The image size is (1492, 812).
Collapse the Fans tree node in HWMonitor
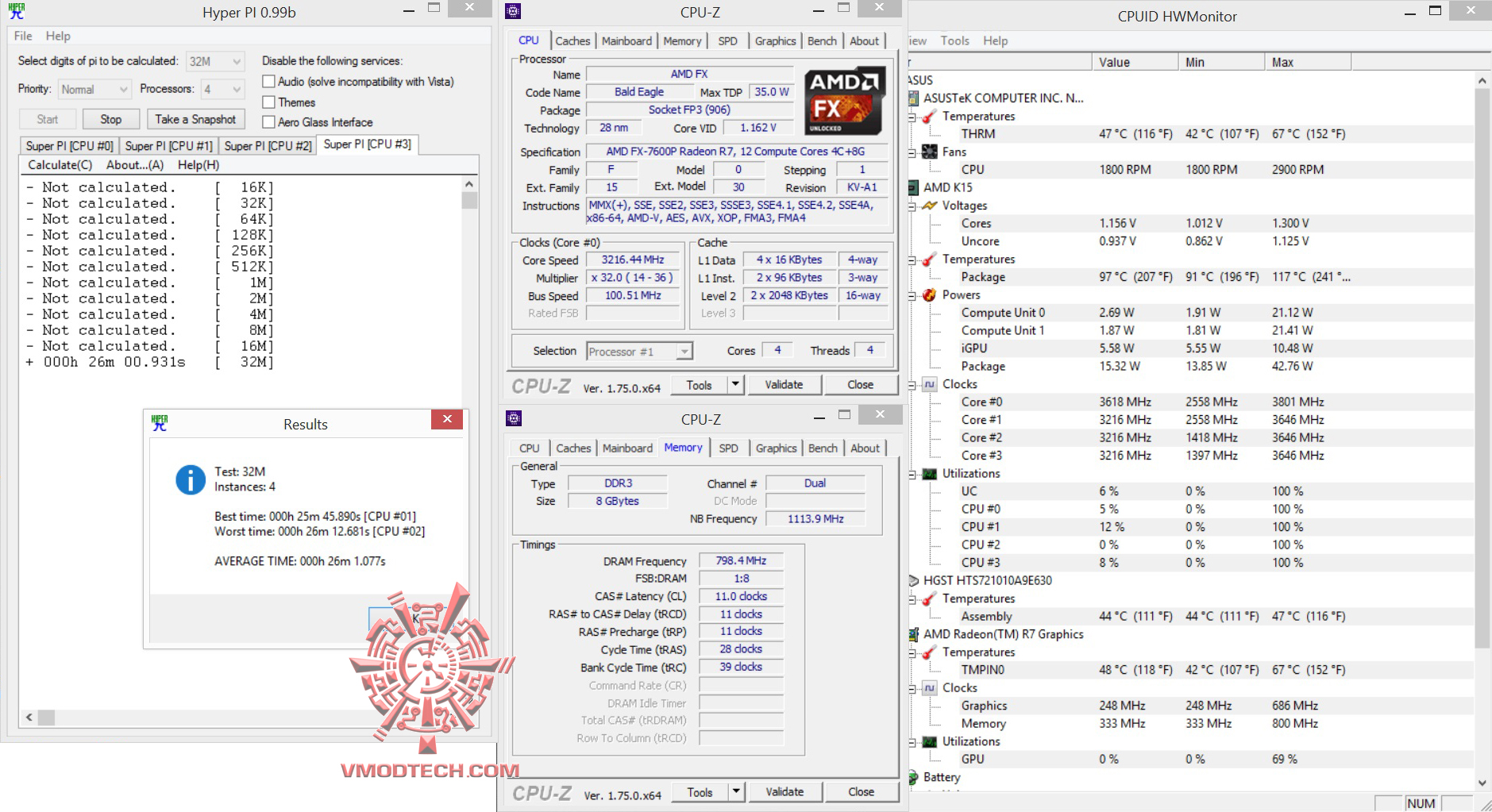coord(912,152)
